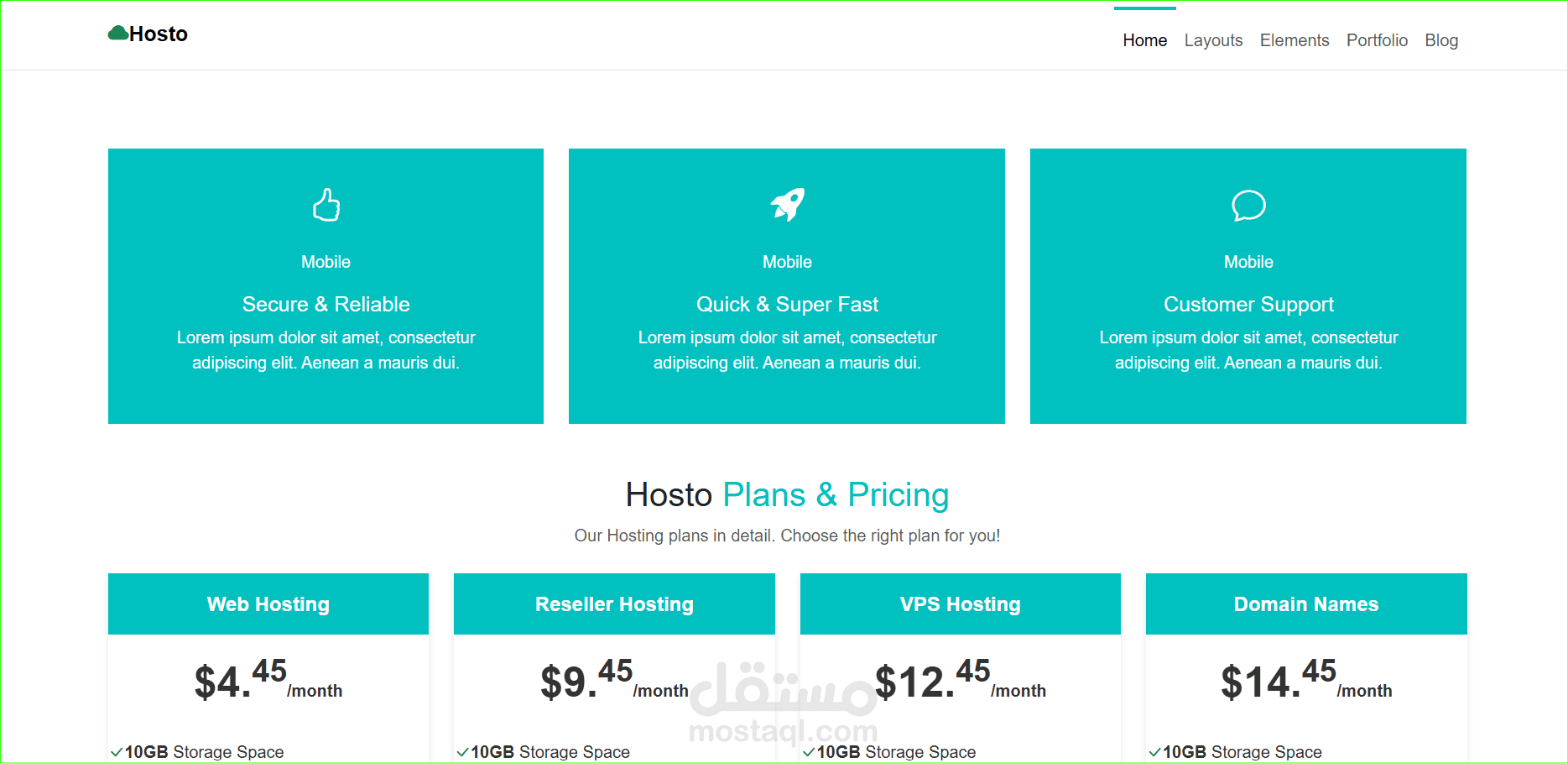Click Lorem ipsum text in Quick & Super Fast card

(787, 350)
